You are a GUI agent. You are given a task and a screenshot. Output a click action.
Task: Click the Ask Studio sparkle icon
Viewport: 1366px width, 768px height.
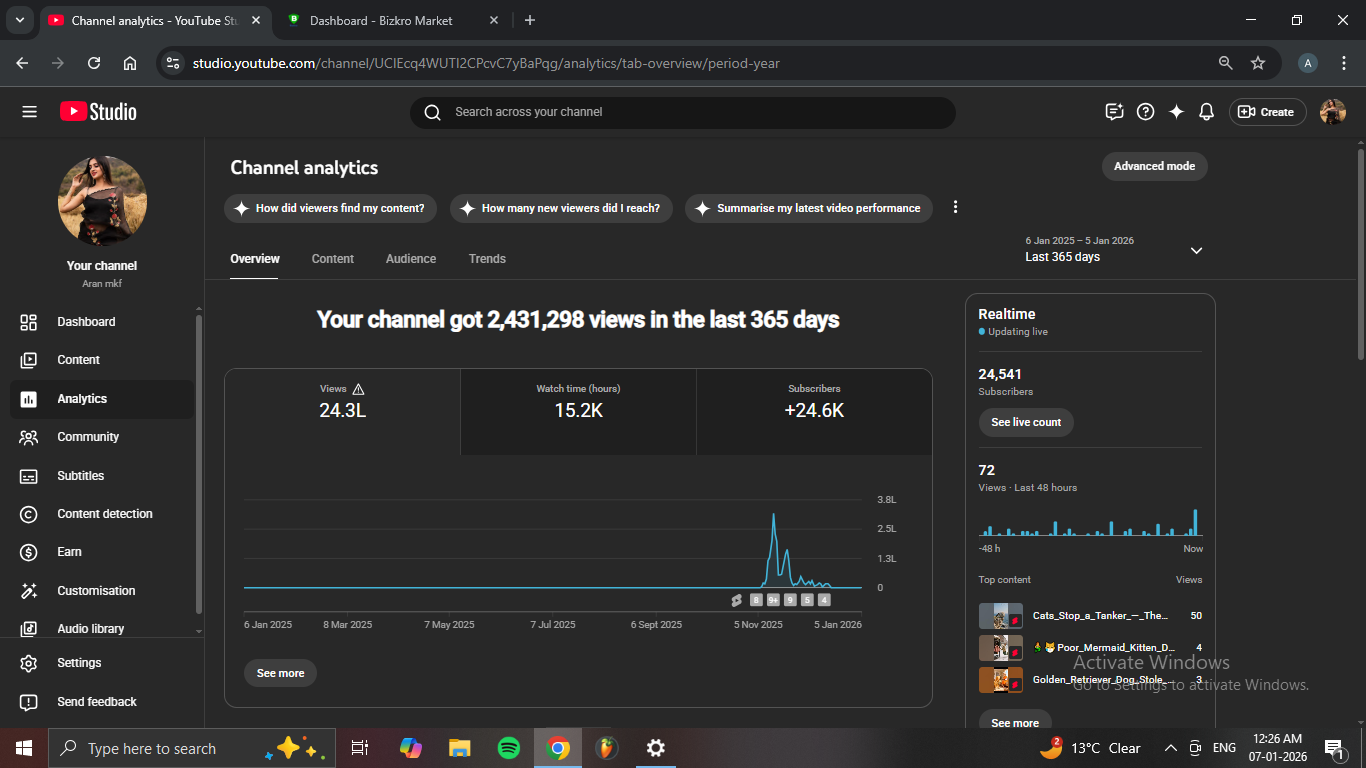pyautogui.click(x=1176, y=112)
